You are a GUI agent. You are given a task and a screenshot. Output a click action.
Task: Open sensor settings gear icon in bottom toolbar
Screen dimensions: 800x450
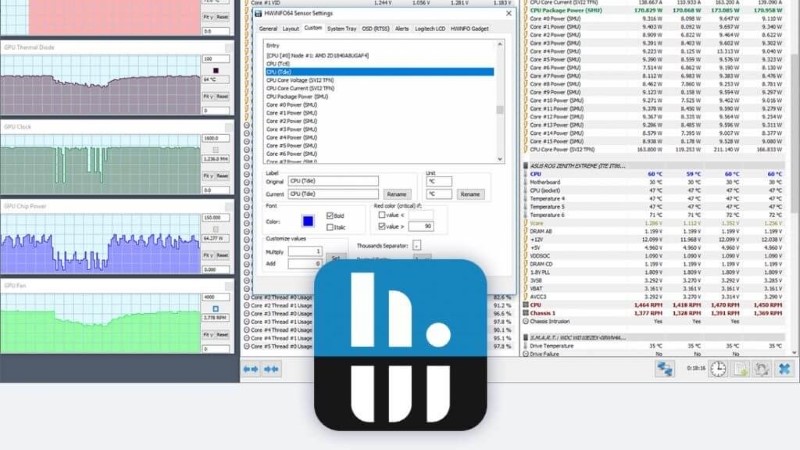tap(762, 368)
